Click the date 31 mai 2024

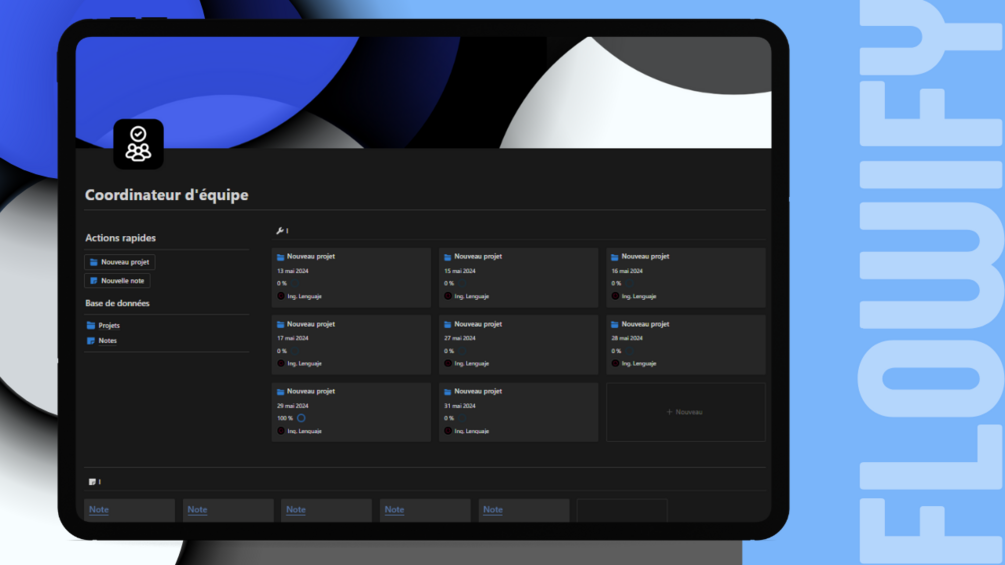460,406
